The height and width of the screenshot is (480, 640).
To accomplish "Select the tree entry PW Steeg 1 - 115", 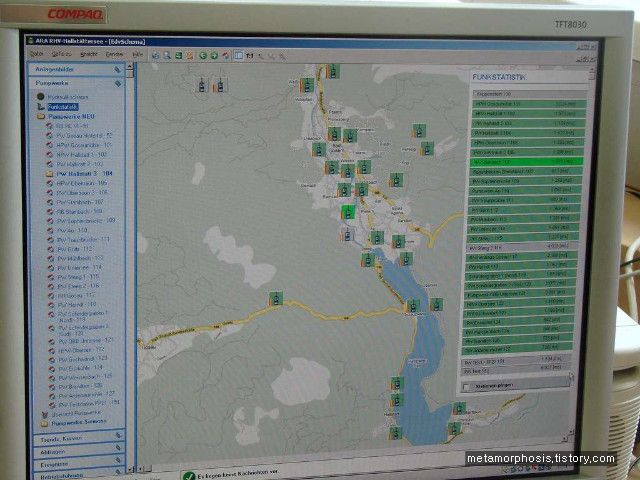I will point(78,277).
